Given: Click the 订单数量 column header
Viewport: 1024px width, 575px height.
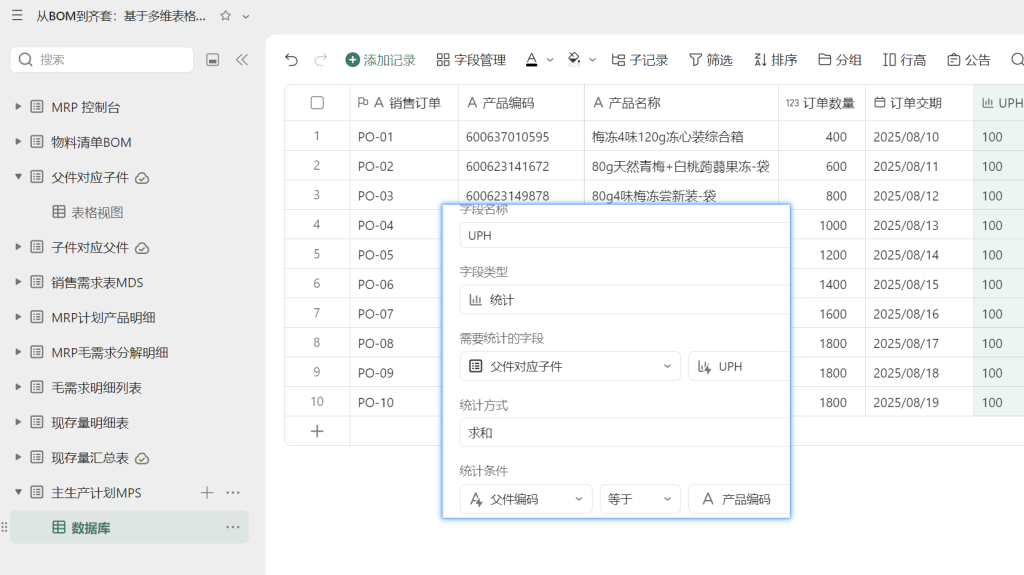Looking at the screenshot, I should pos(822,103).
